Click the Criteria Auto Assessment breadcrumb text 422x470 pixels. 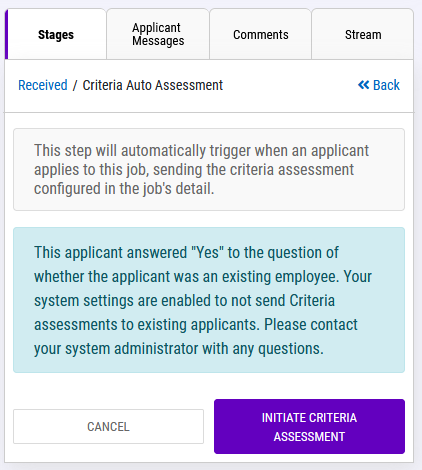point(153,85)
